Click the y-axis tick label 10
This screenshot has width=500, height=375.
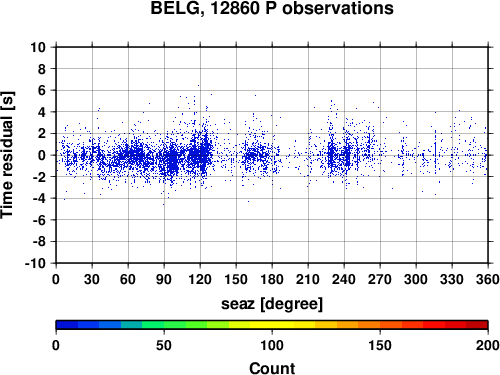click(38, 47)
